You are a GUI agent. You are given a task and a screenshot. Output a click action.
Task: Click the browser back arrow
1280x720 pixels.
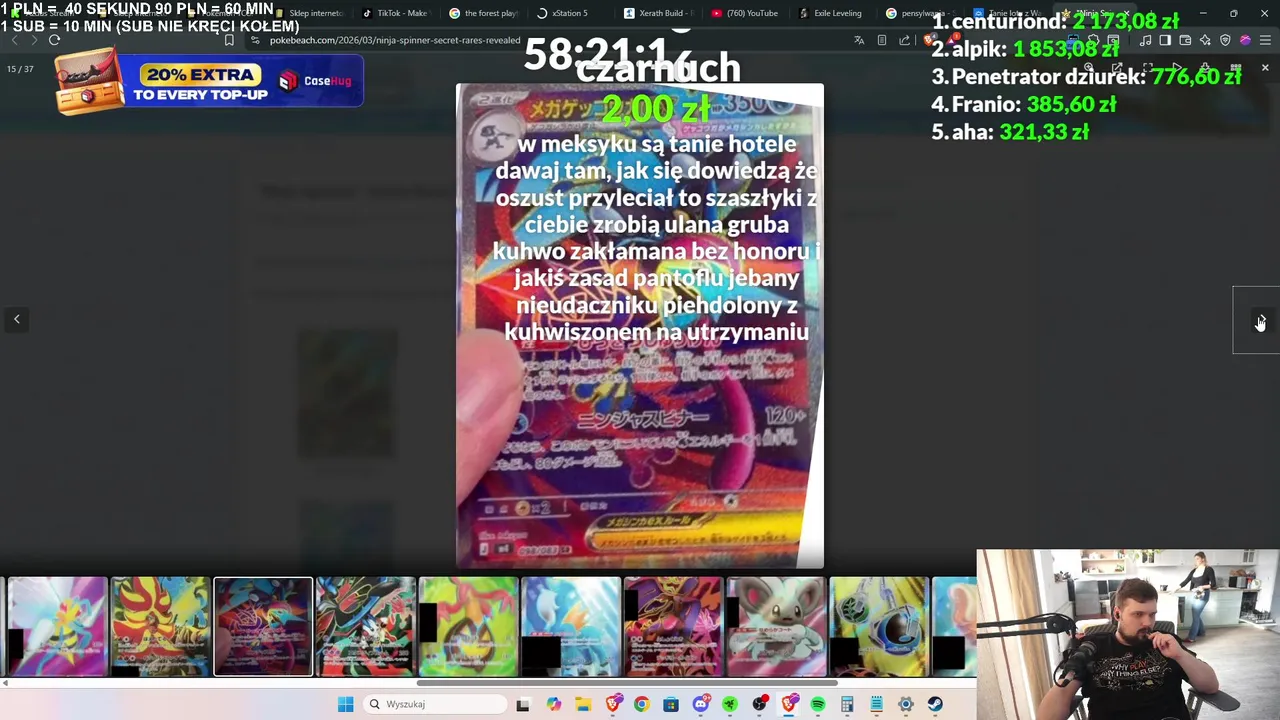pyautogui.click(x=14, y=40)
